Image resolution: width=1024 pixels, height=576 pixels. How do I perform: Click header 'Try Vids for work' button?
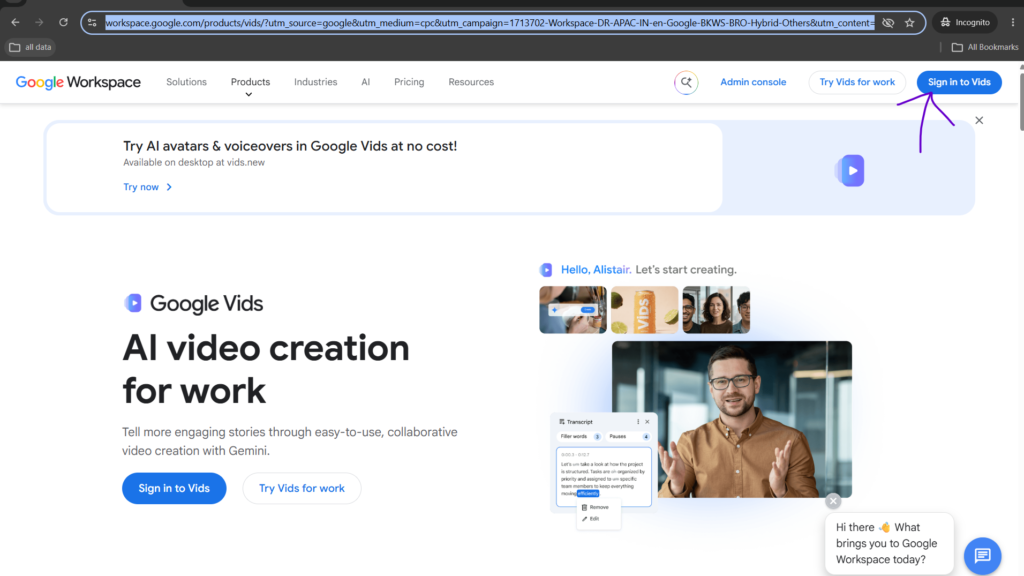[x=857, y=82]
